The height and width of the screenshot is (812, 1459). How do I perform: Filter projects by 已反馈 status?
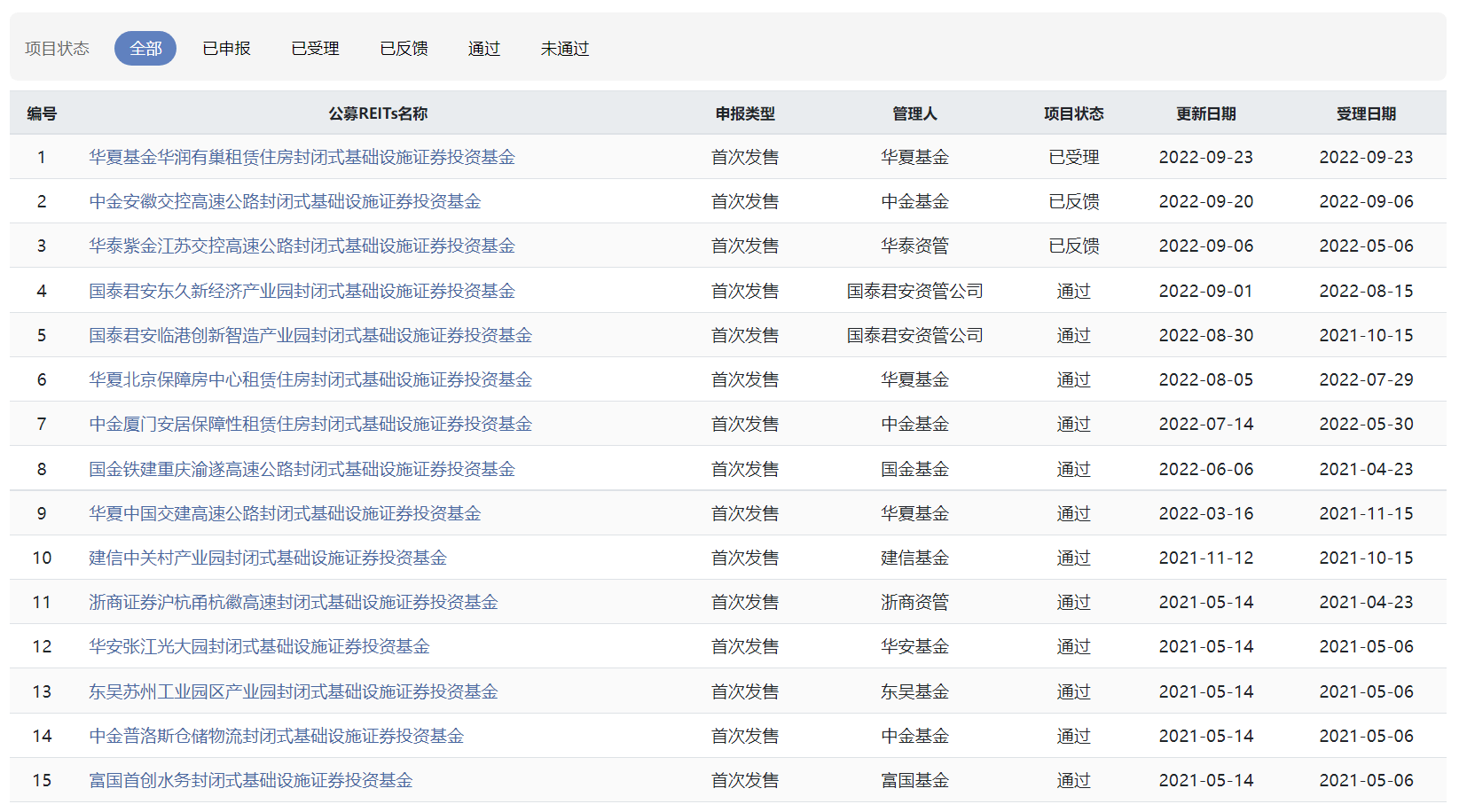click(x=404, y=49)
